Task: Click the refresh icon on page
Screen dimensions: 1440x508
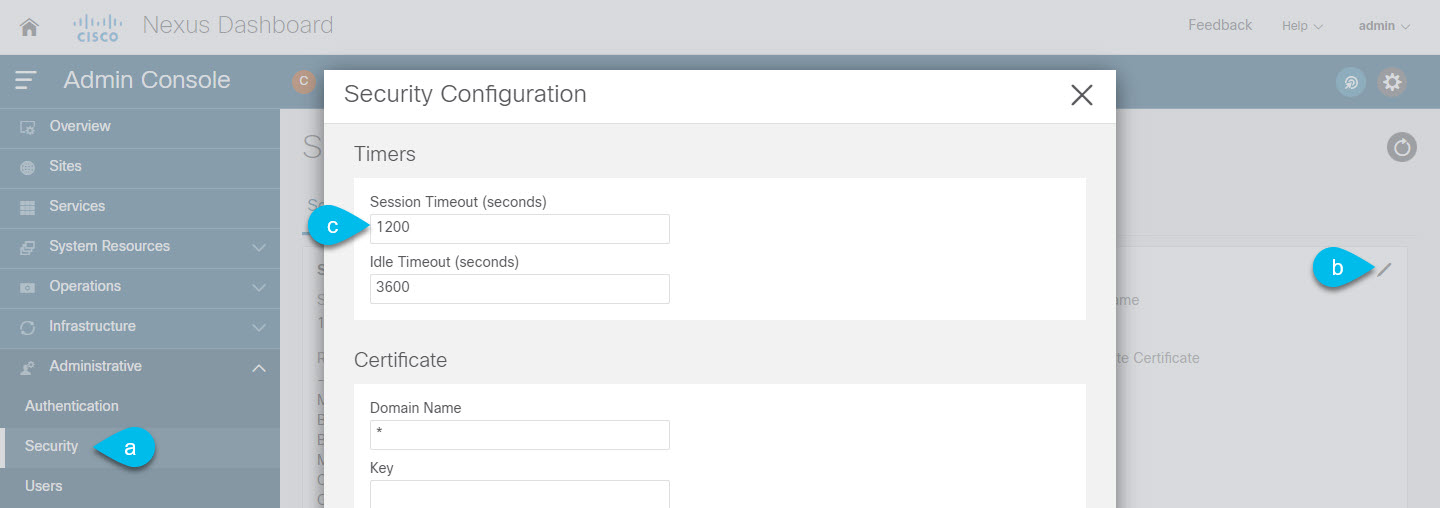Action: (1402, 148)
